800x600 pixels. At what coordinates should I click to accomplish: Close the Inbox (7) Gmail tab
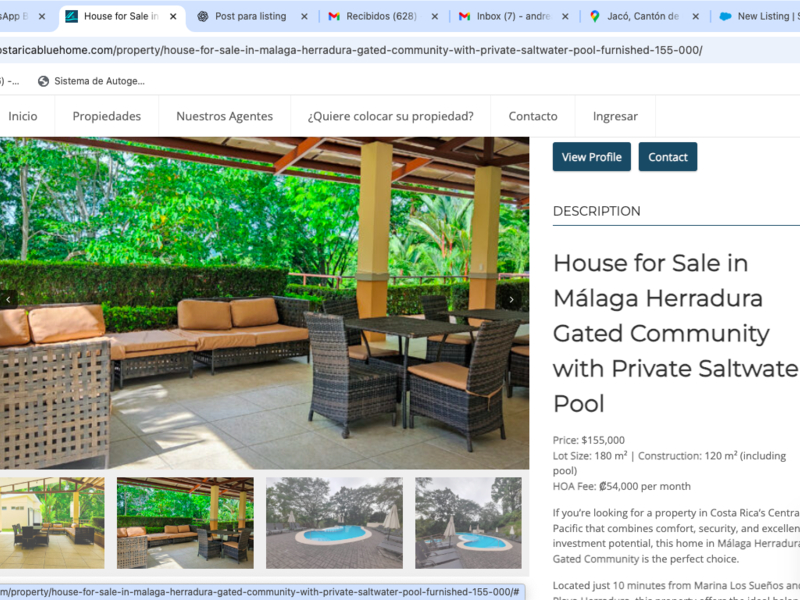pyautogui.click(x=565, y=16)
